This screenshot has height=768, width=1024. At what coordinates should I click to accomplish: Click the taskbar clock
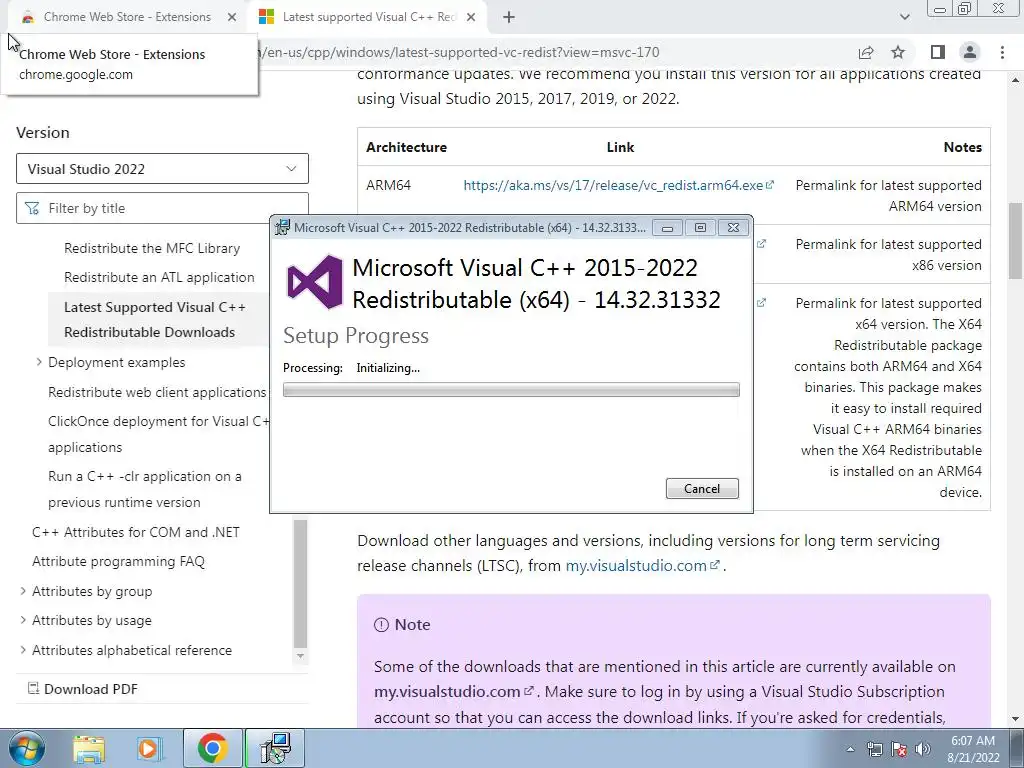click(973, 749)
